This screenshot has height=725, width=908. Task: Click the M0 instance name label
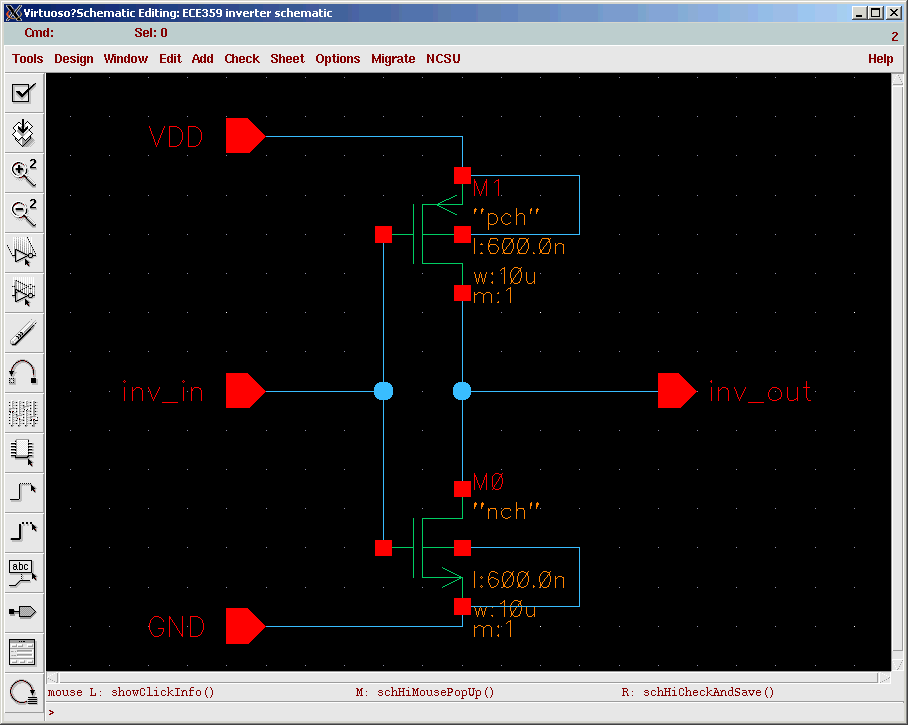pos(489,482)
